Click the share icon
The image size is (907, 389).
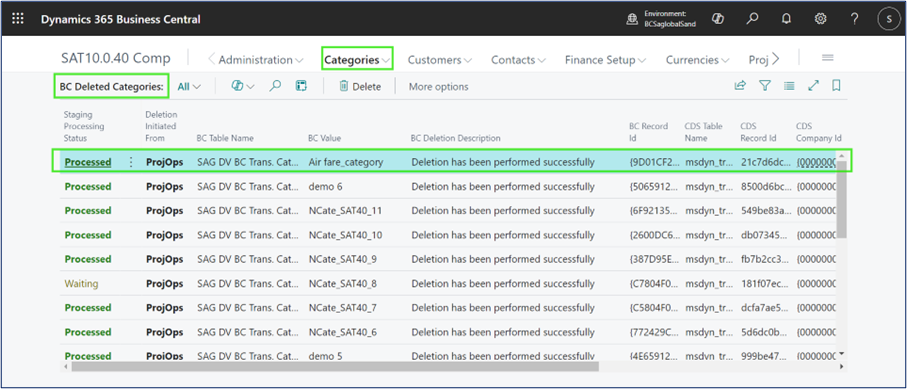pos(740,86)
